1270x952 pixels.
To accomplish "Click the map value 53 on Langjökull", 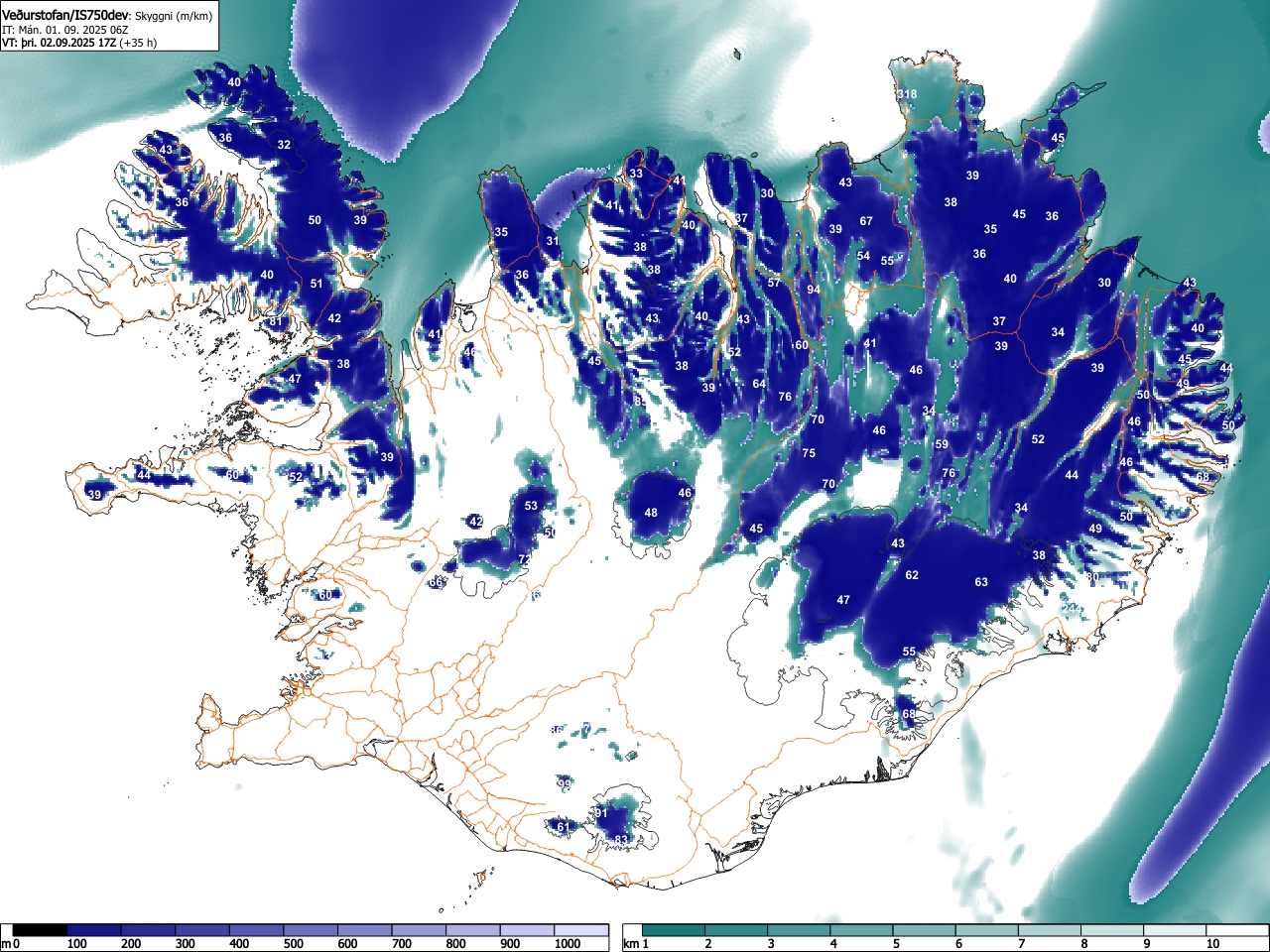I will point(531,506).
